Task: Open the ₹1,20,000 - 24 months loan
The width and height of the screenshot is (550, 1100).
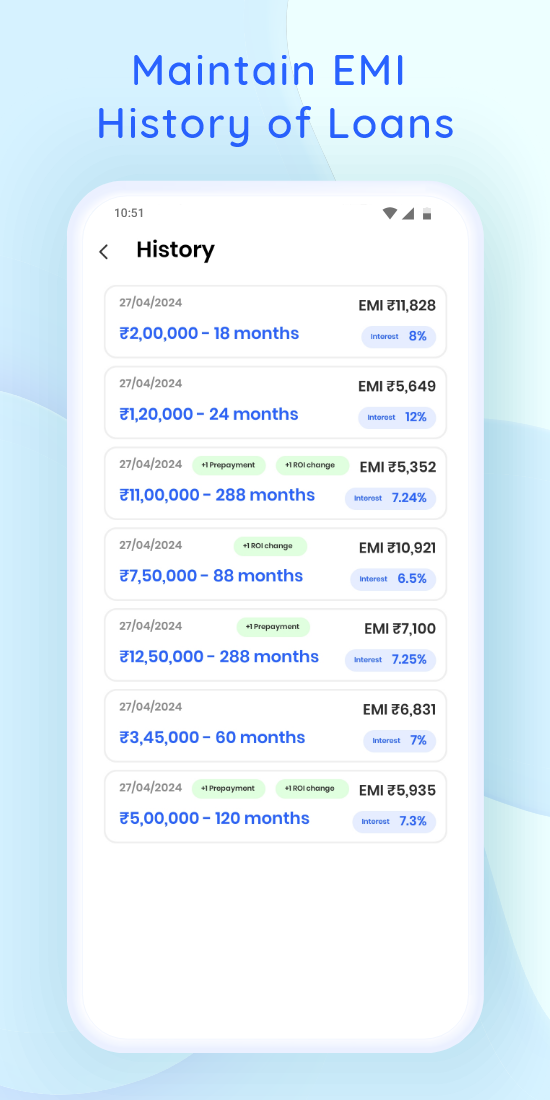Action: point(275,402)
